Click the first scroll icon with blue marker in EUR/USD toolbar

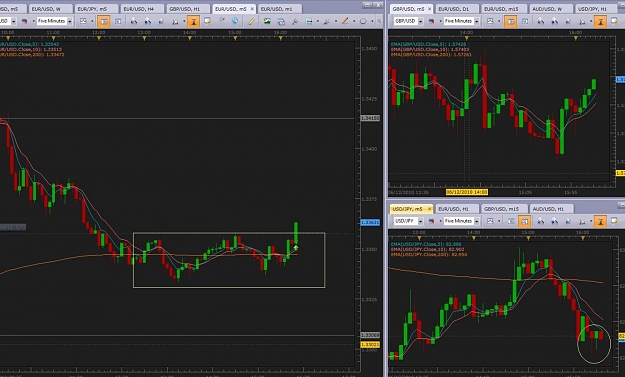point(134,21)
